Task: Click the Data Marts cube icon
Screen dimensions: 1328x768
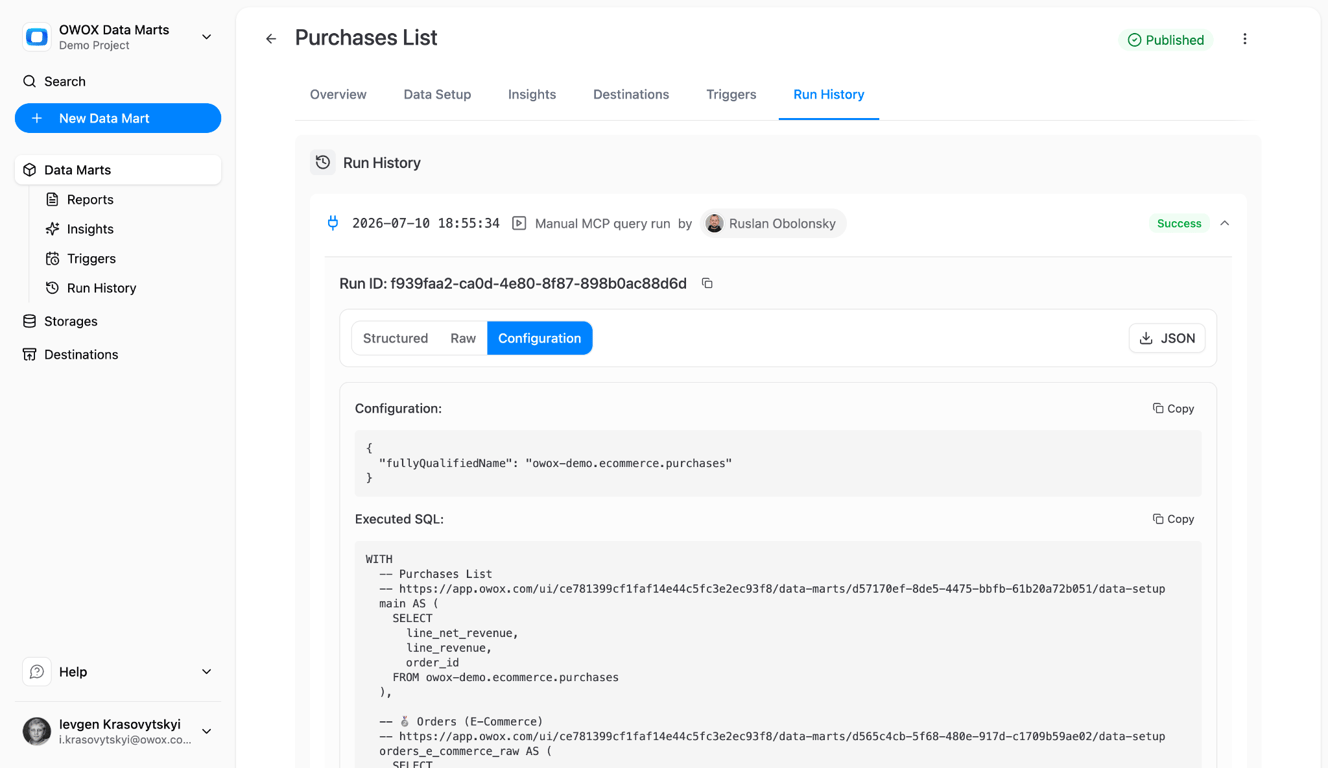Action: pos(30,170)
